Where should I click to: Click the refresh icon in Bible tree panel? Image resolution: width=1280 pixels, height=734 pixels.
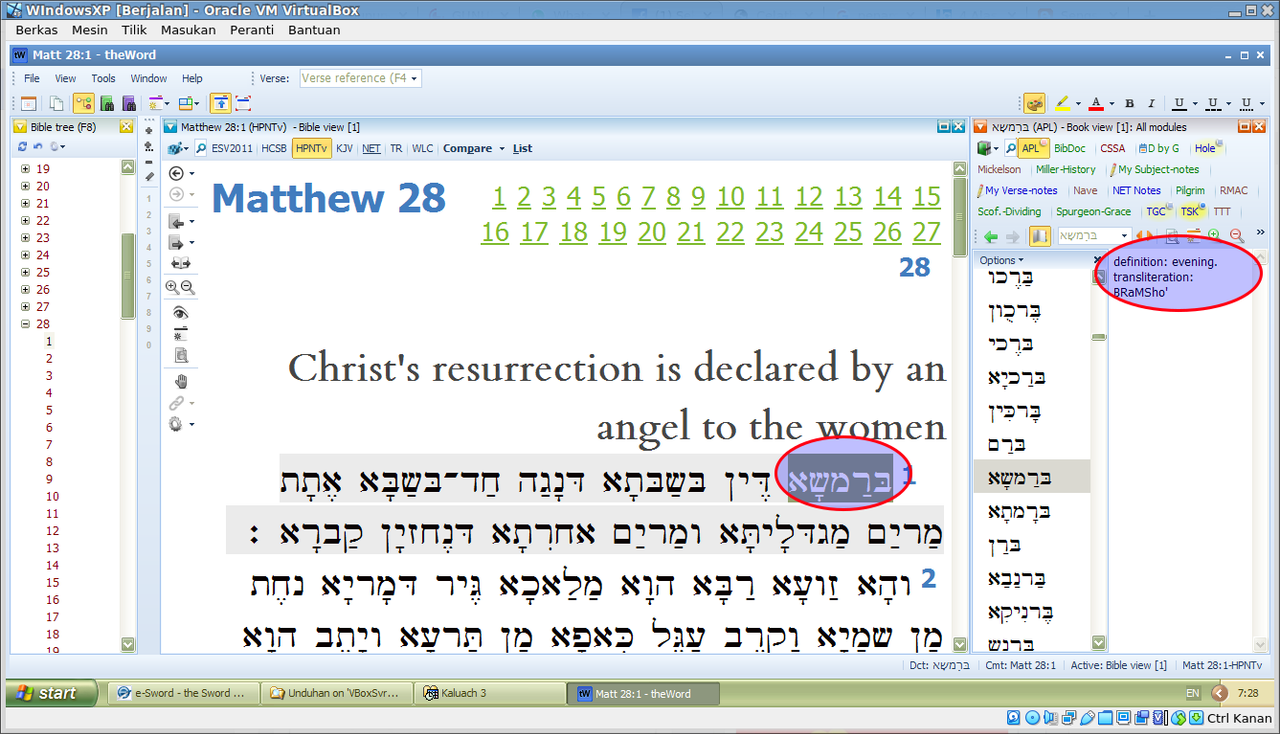pyautogui.click(x=22, y=146)
